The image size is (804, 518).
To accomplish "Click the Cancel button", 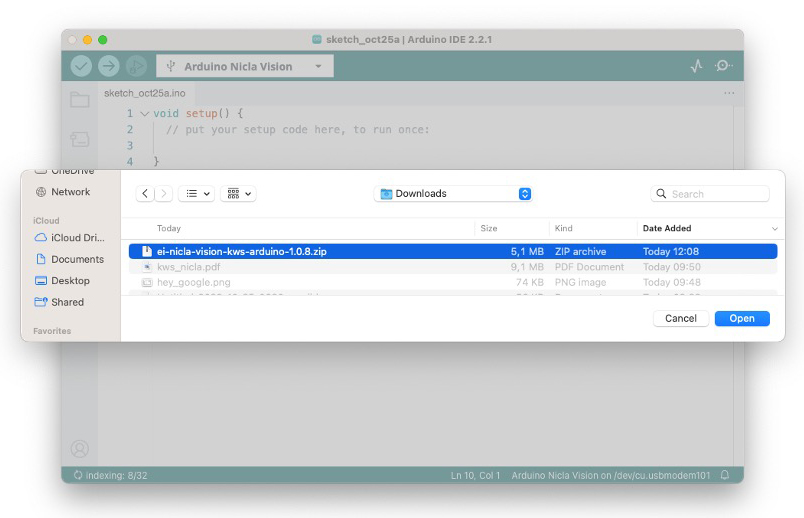I will pyautogui.click(x=680, y=318).
